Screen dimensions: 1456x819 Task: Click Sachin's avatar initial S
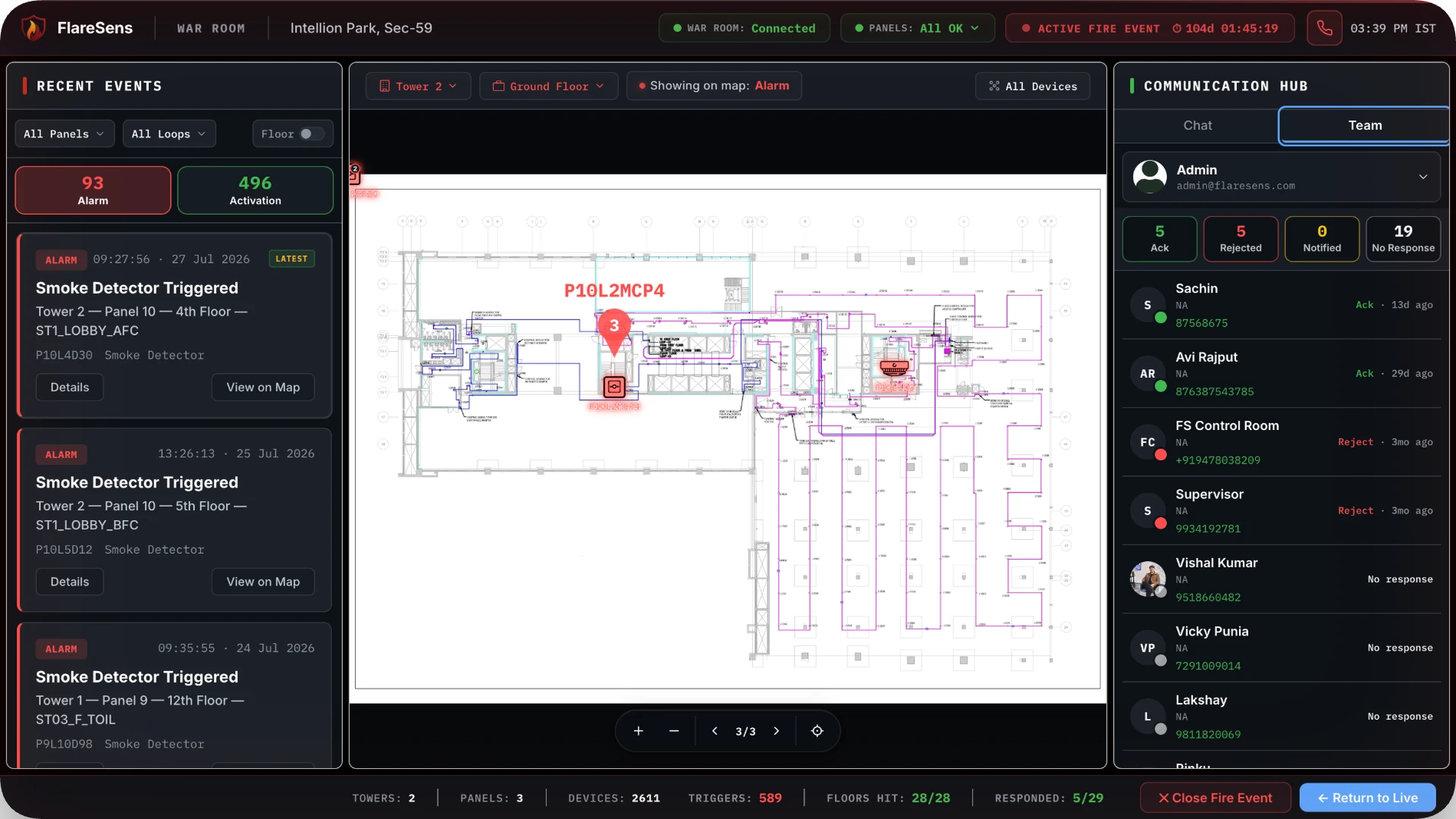pyautogui.click(x=1147, y=305)
